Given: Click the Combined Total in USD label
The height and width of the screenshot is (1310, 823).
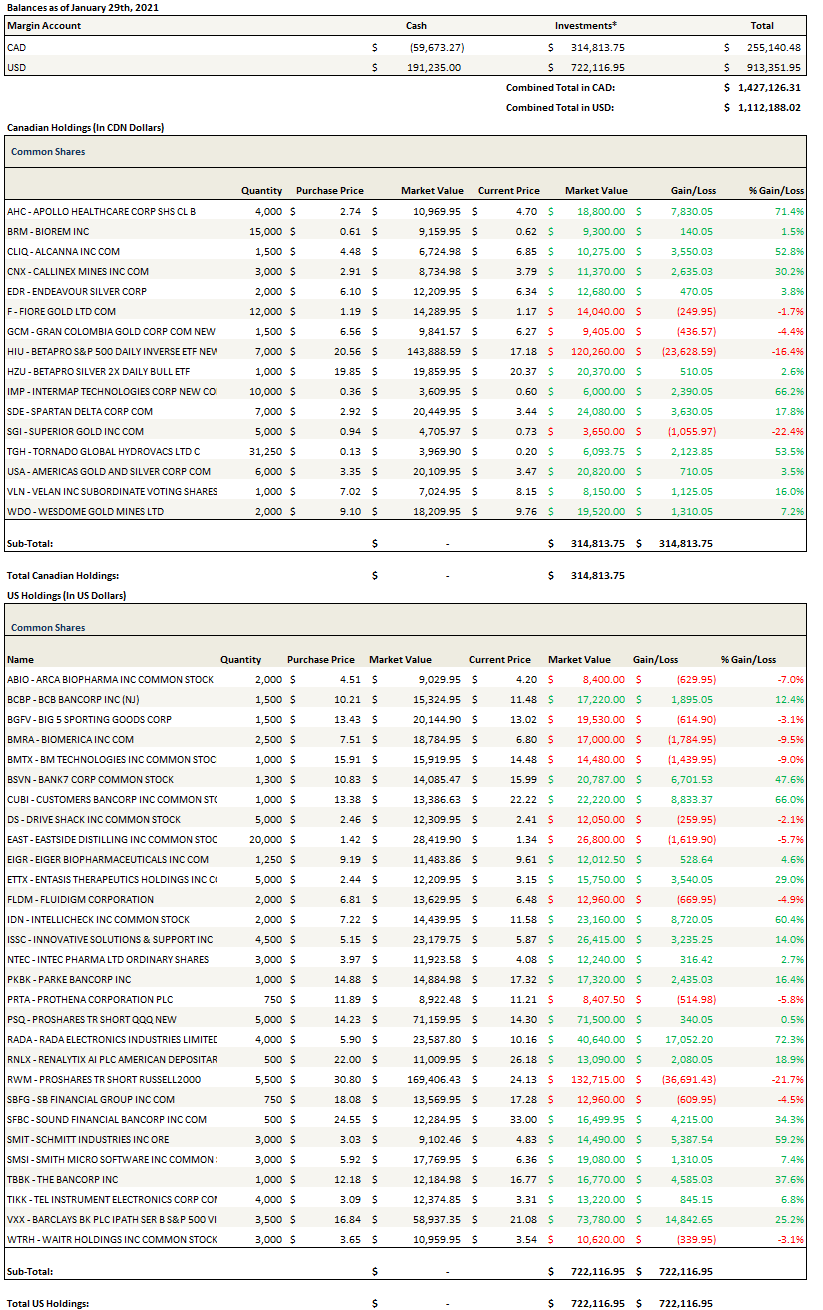Looking at the screenshot, I should [x=560, y=107].
